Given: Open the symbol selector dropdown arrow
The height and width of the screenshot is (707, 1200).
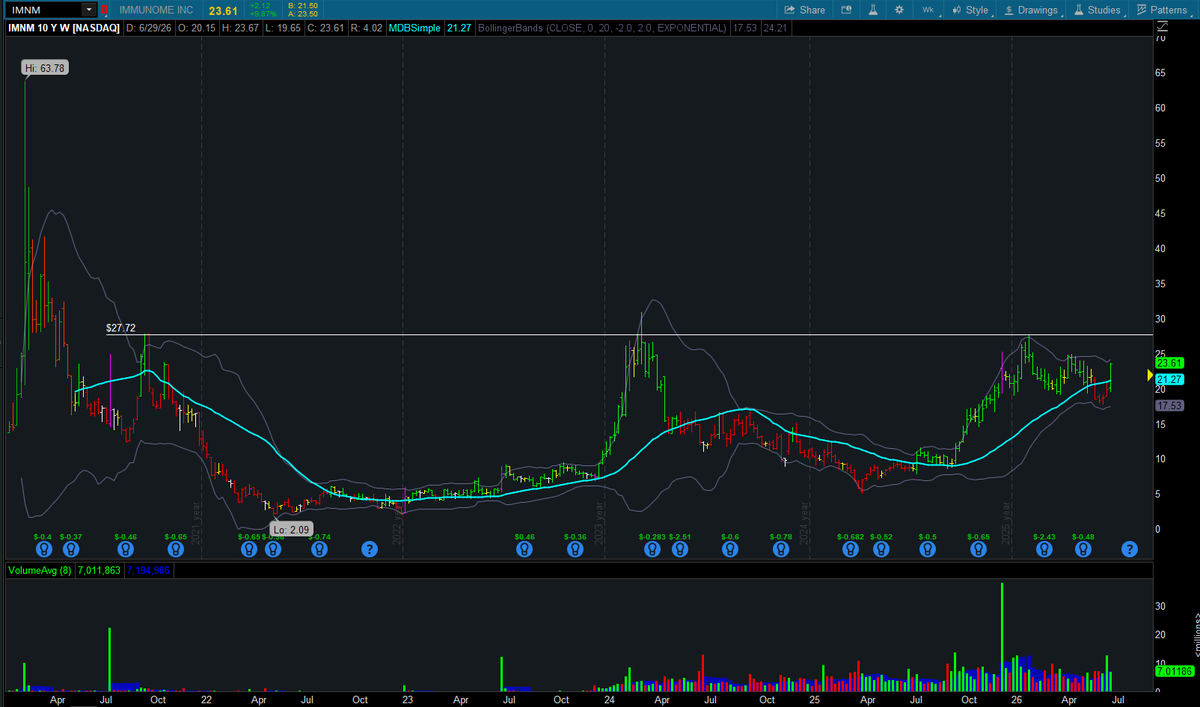Looking at the screenshot, I should [x=90, y=9].
